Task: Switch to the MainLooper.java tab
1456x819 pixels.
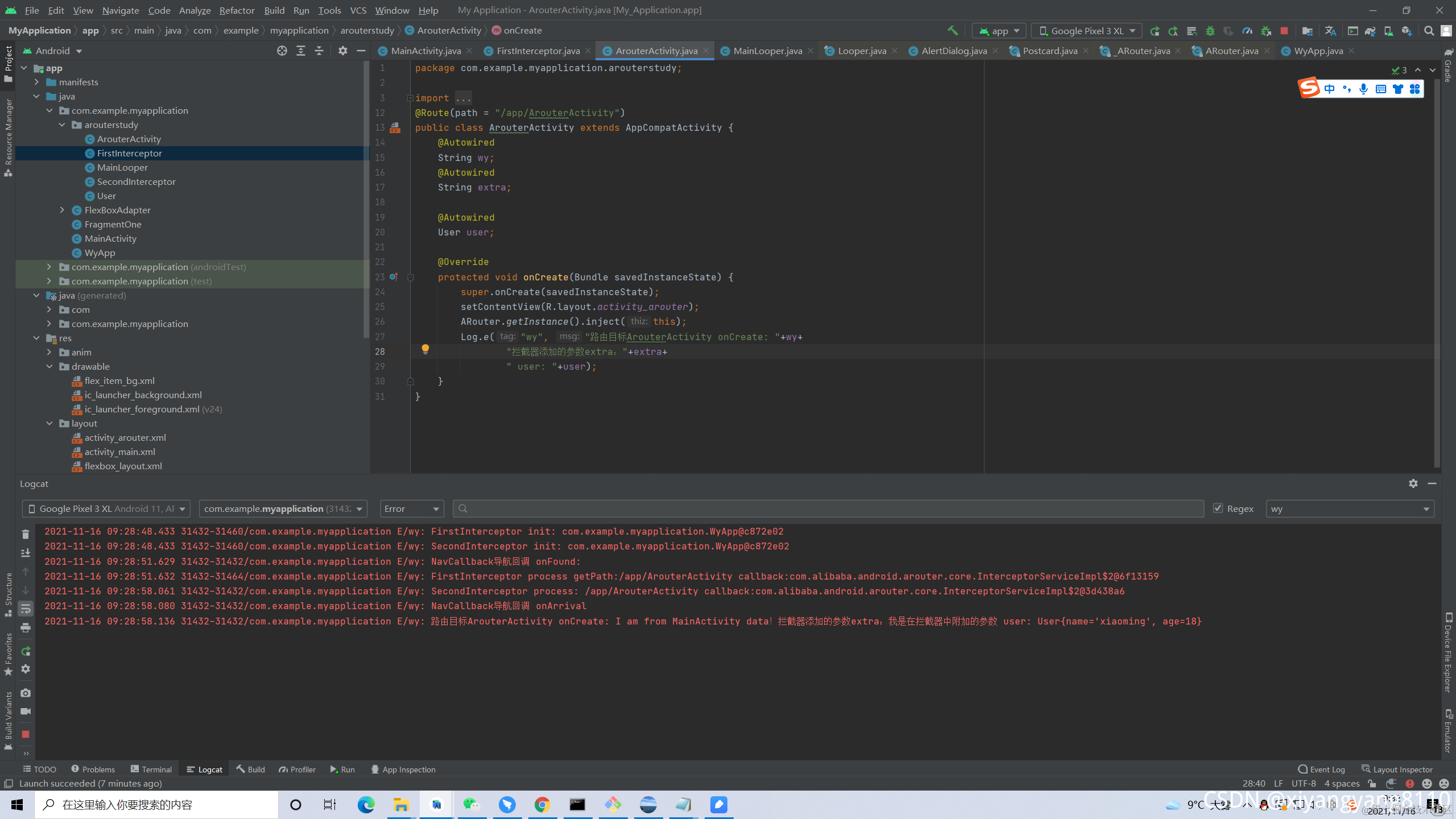Action: tap(767, 51)
